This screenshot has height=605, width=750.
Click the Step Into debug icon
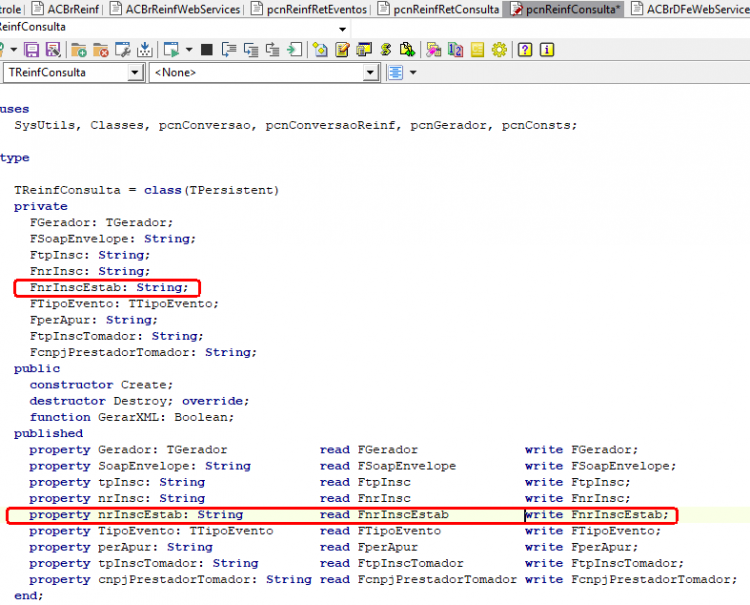coord(229,50)
